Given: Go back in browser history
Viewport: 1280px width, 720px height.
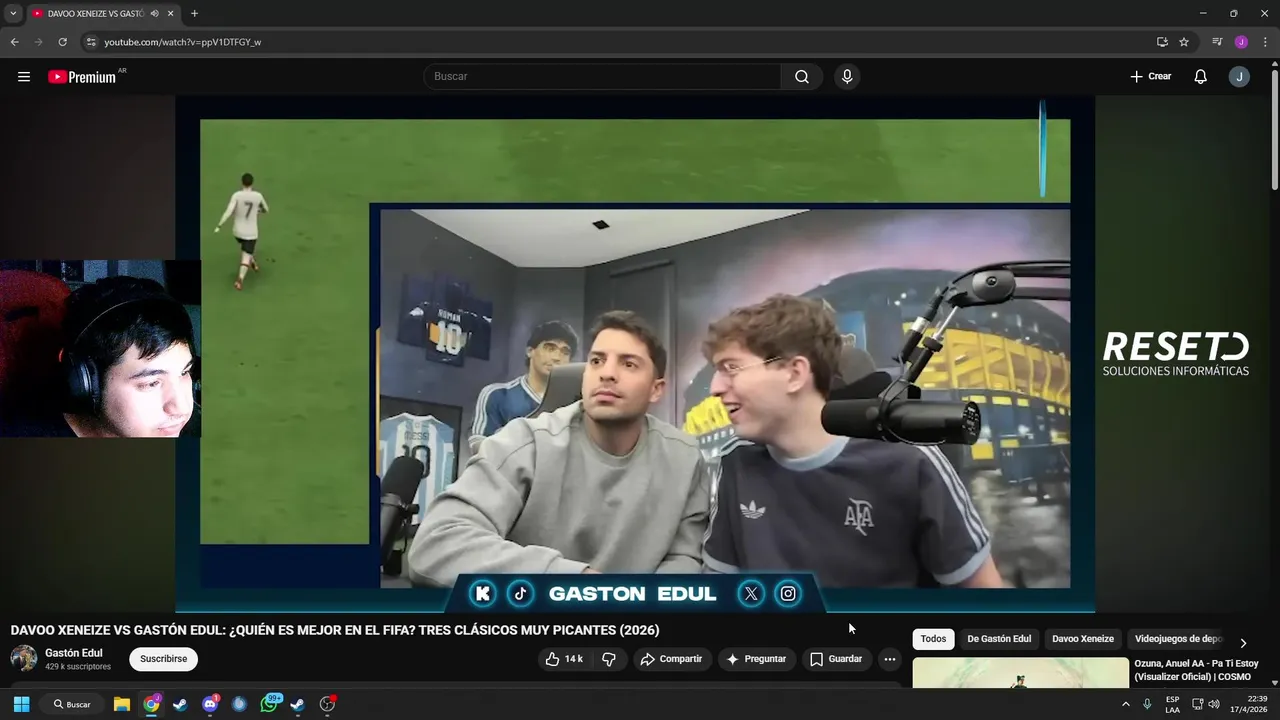Looking at the screenshot, I should (14, 42).
